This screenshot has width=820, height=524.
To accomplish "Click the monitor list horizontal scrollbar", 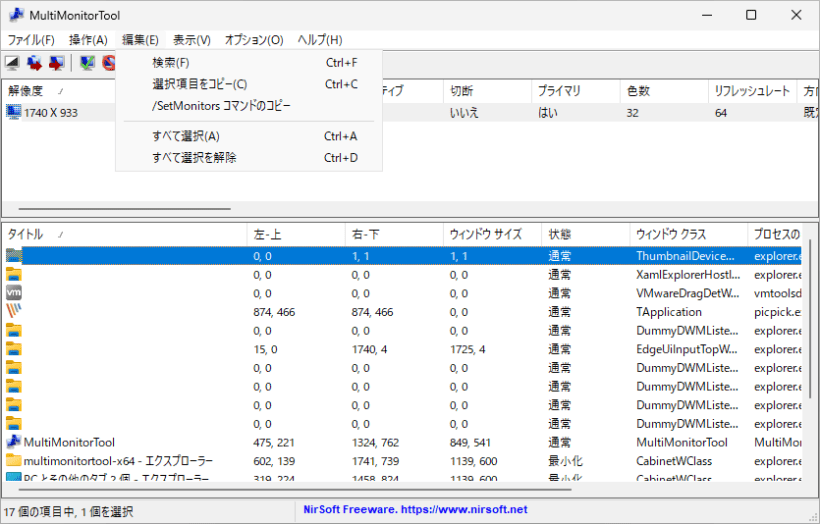I will [124, 209].
